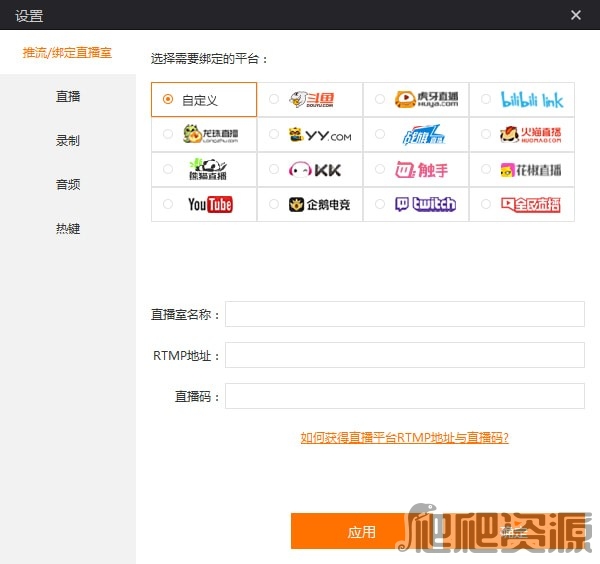Click the Douyu platform logo

[x=311, y=99]
